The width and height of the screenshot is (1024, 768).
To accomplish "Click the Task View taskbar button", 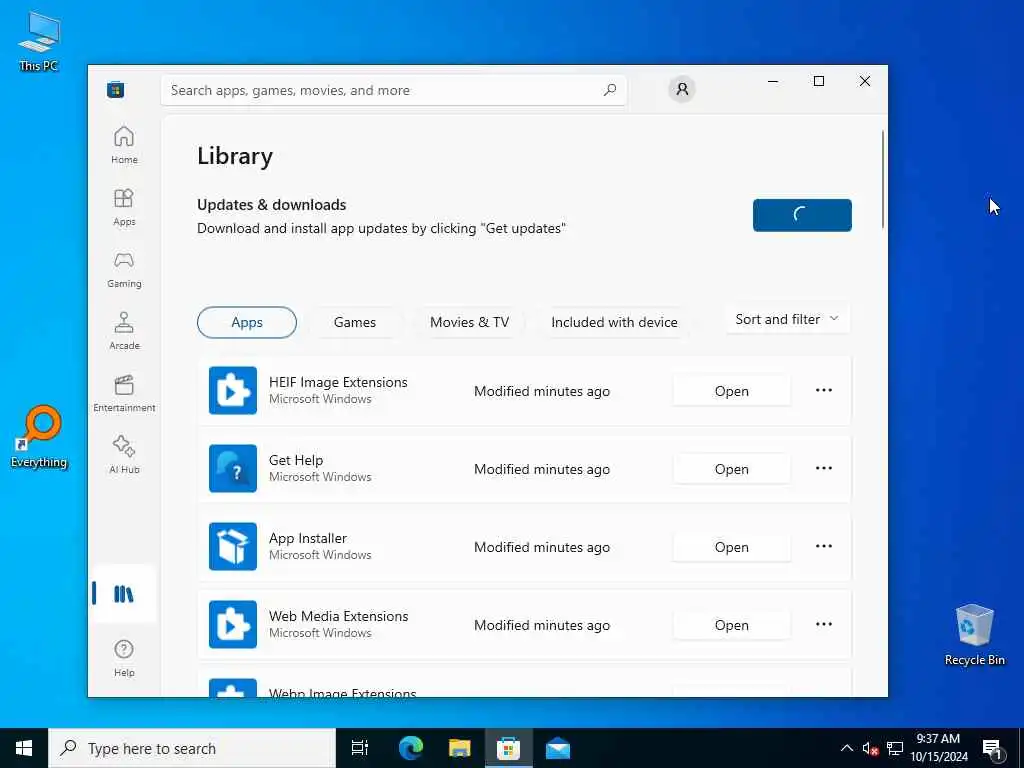I will tap(360, 748).
